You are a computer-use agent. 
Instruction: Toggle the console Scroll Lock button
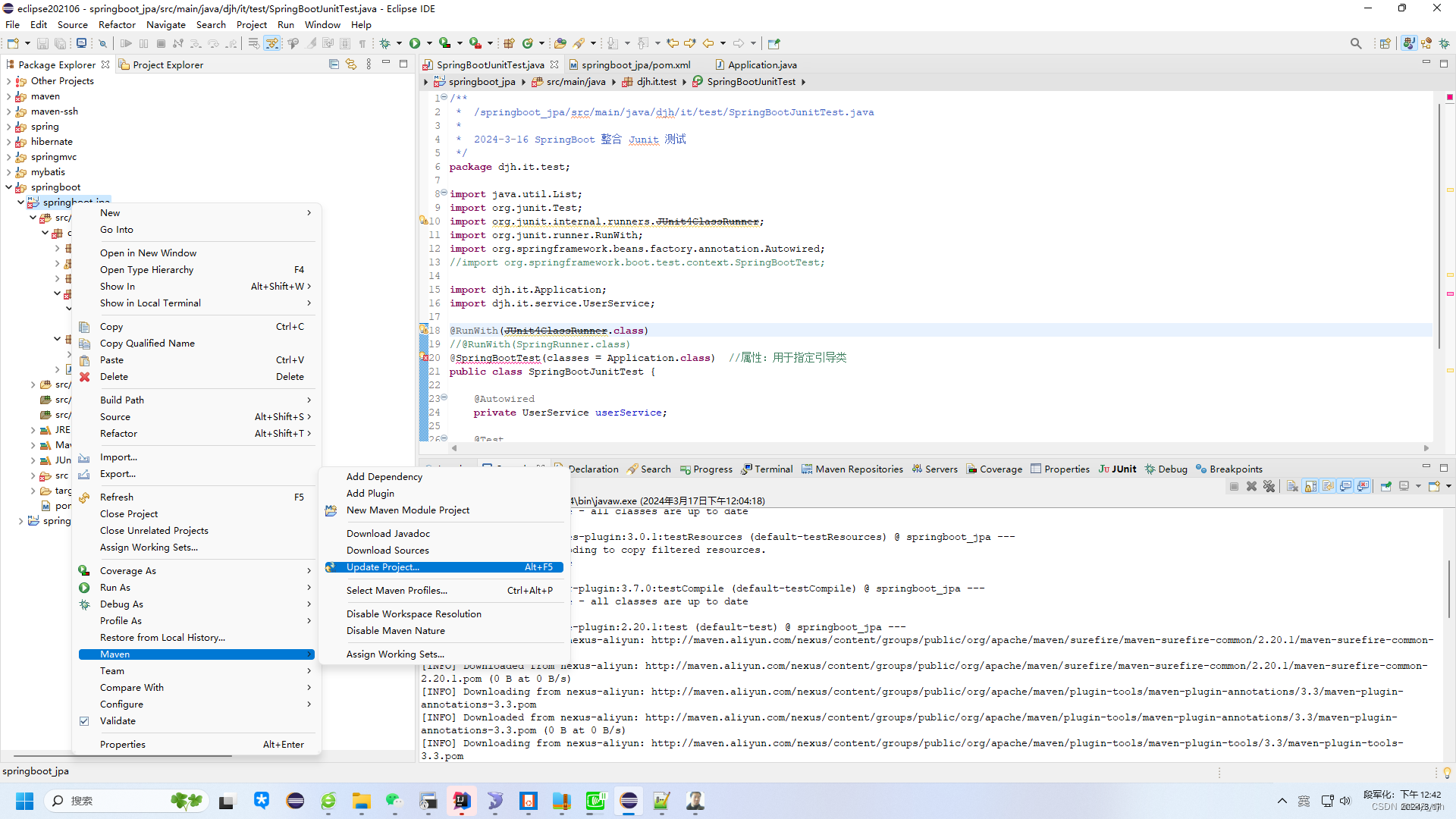(x=1311, y=486)
